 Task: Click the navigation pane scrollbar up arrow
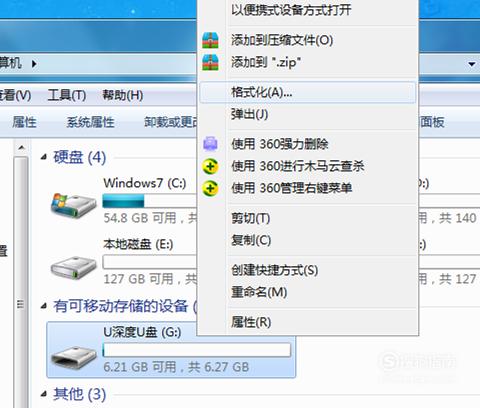pos(21,147)
